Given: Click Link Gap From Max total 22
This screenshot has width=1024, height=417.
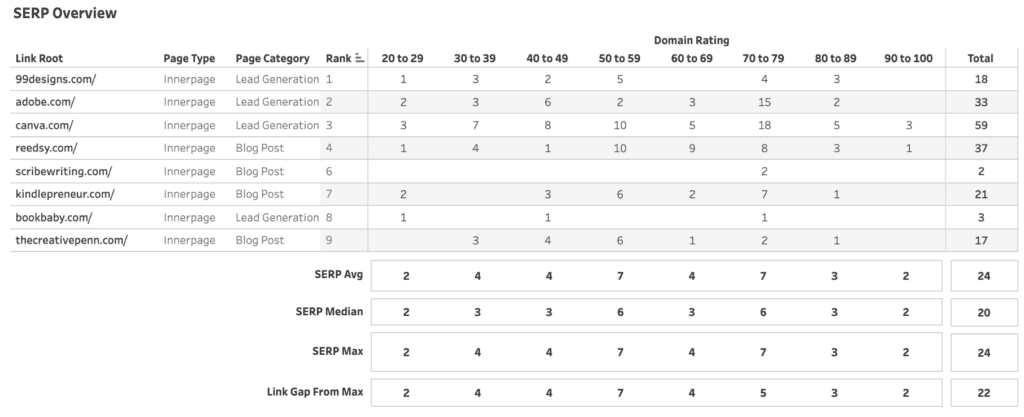Looking at the screenshot, I should pyautogui.click(x=984, y=393).
